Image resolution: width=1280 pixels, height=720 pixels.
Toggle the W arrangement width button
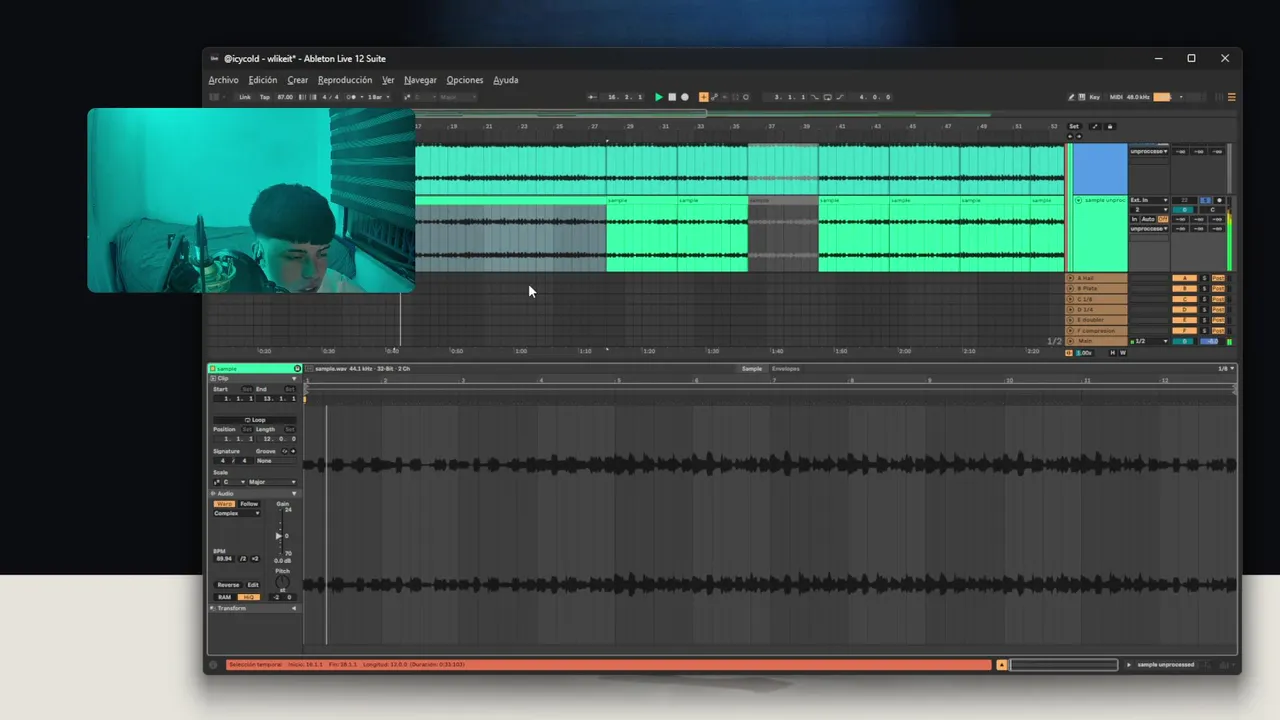point(1123,353)
